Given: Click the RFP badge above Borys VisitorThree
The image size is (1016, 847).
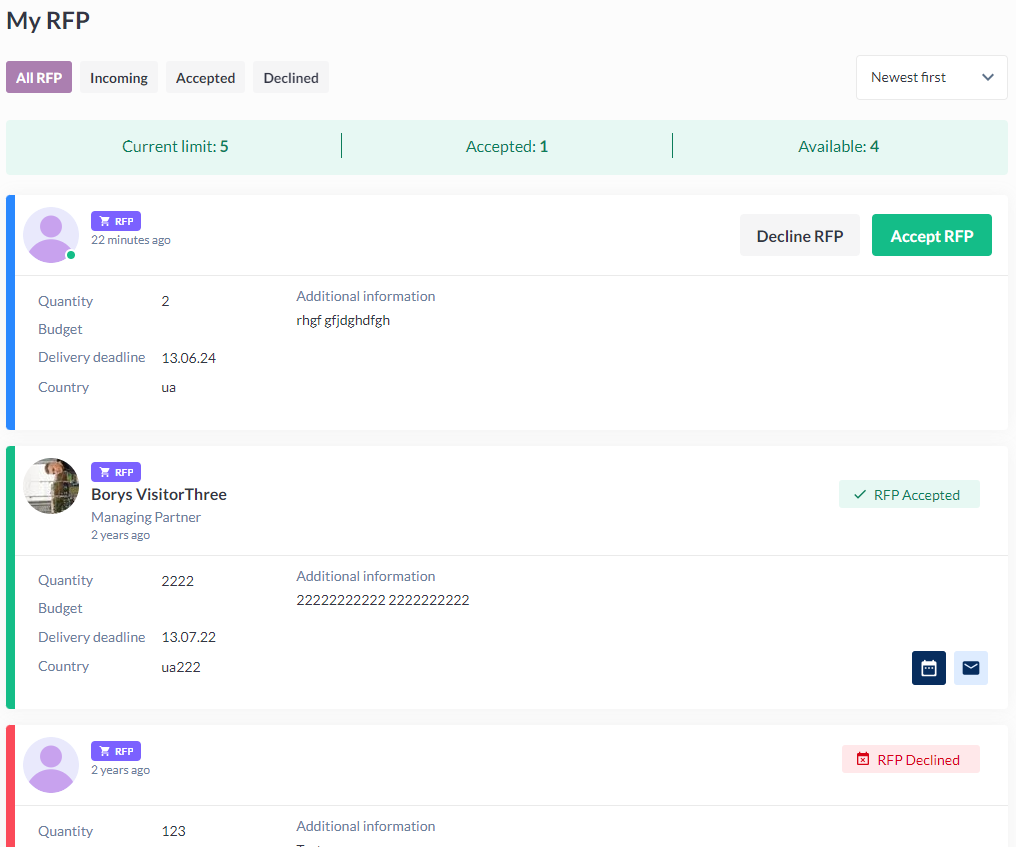Looking at the screenshot, I should point(116,472).
